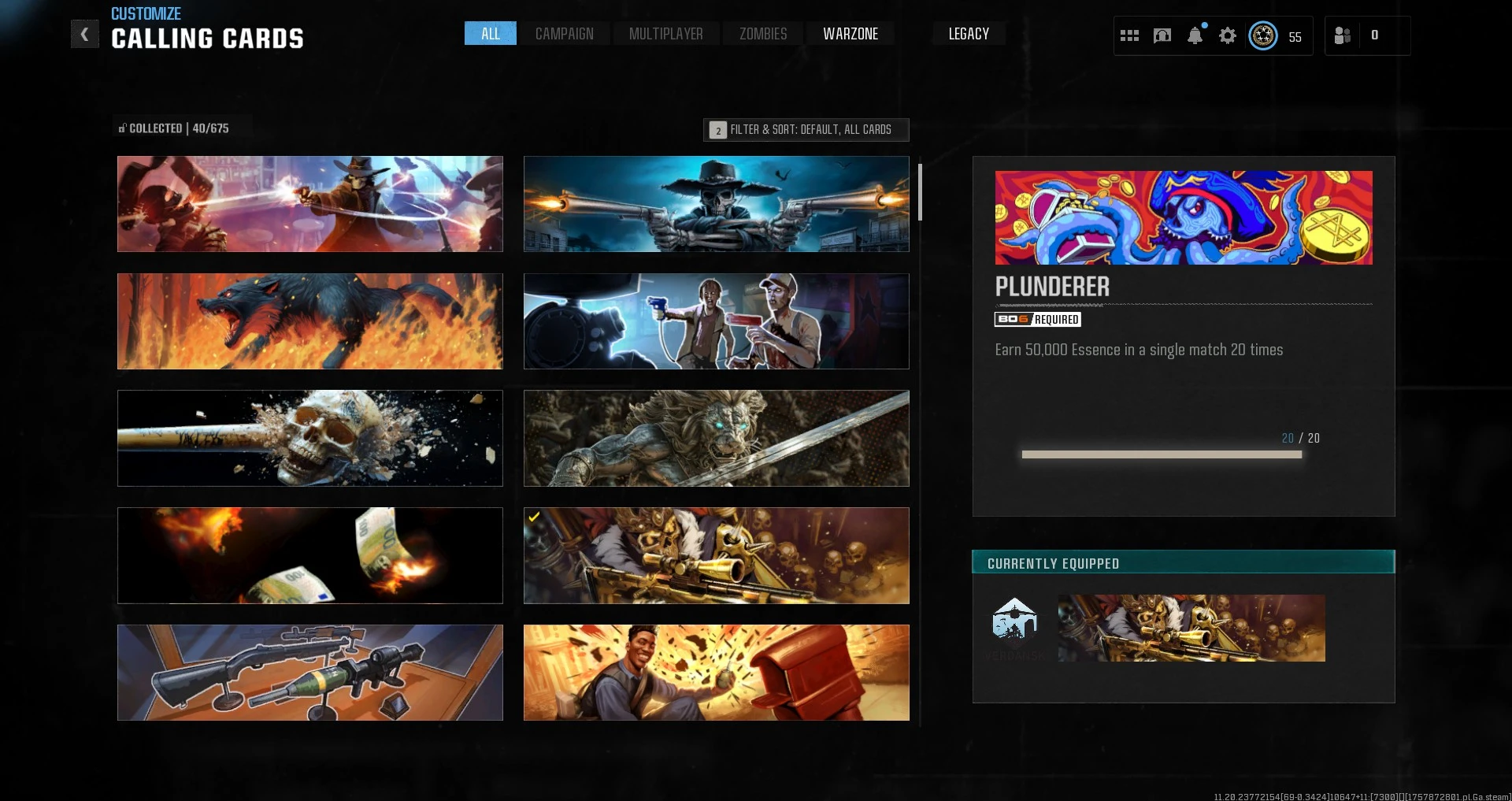This screenshot has width=1512, height=801.
Task: Click the BO6 Required badge
Action: [x=1038, y=319]
